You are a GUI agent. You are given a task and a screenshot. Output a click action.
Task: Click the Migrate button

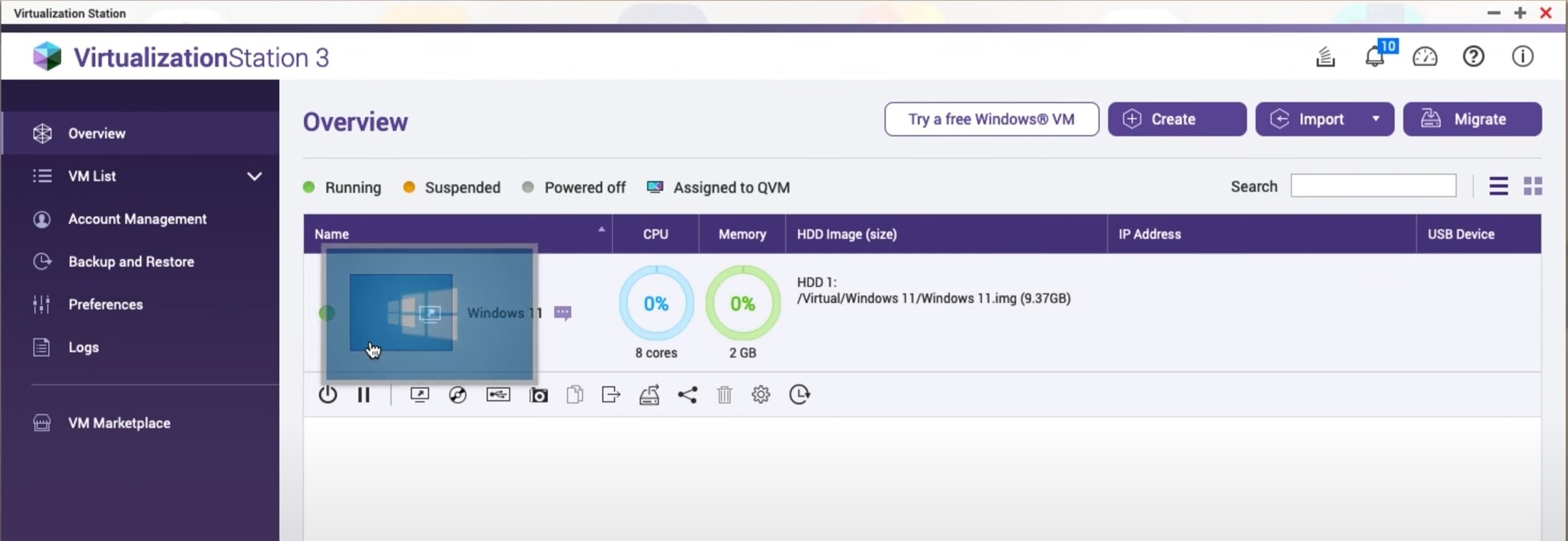coord(1472,119)
